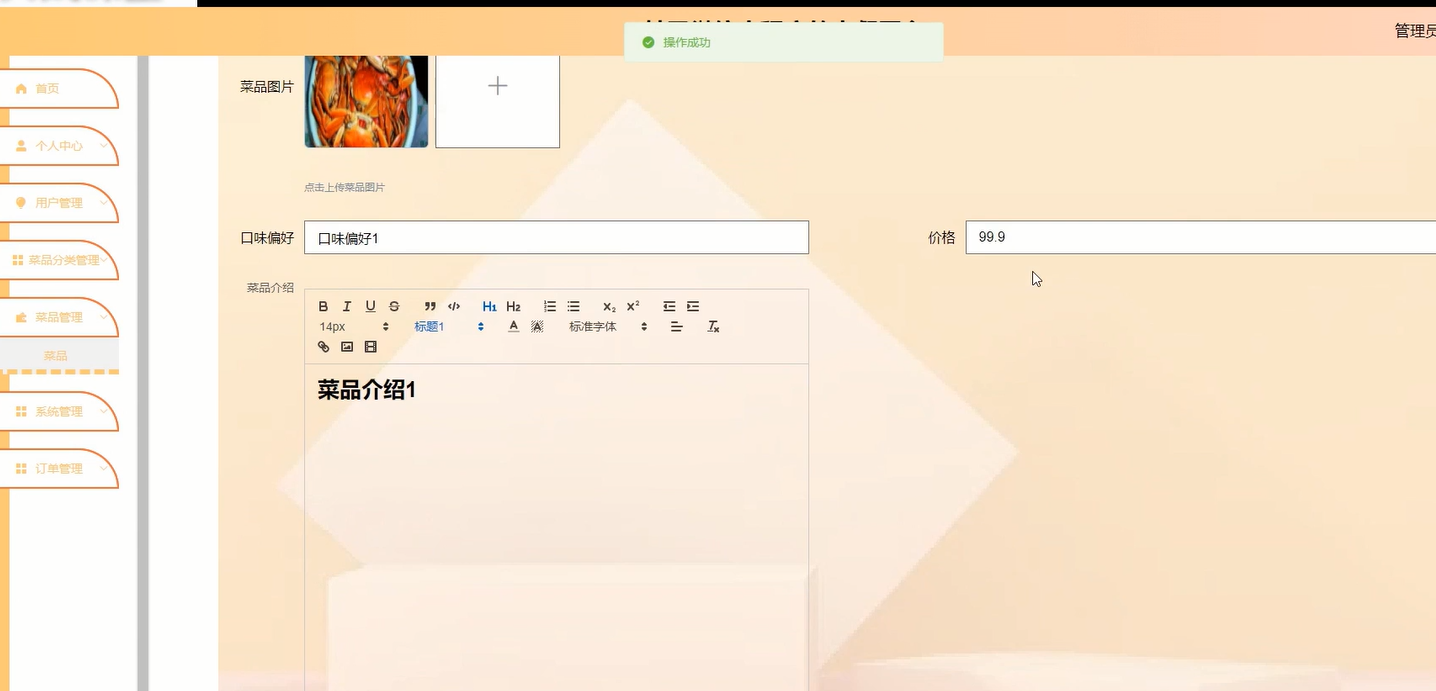
Task: Insert a code block
Action: (x=454, y=306)
